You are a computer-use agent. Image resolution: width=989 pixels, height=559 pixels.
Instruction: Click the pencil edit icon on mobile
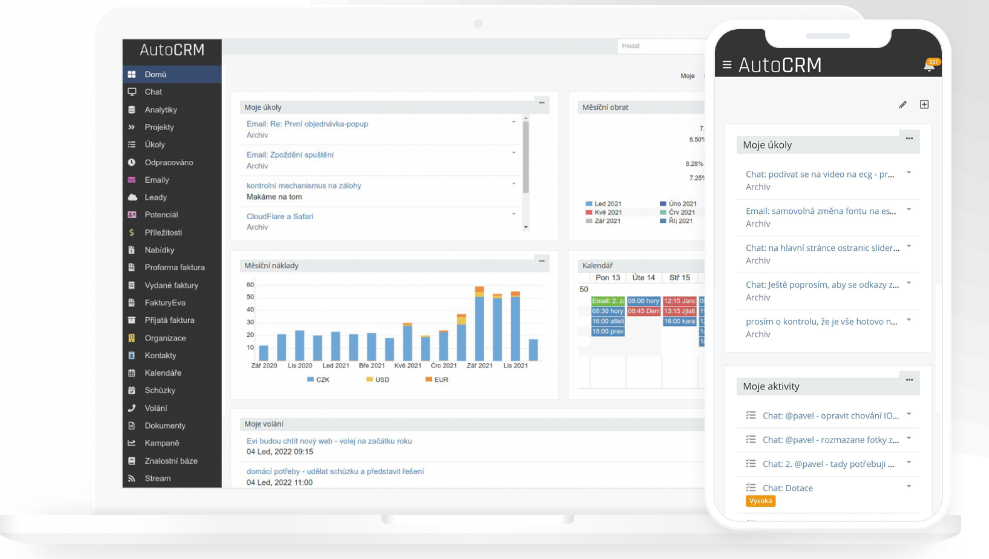[903, 104]
